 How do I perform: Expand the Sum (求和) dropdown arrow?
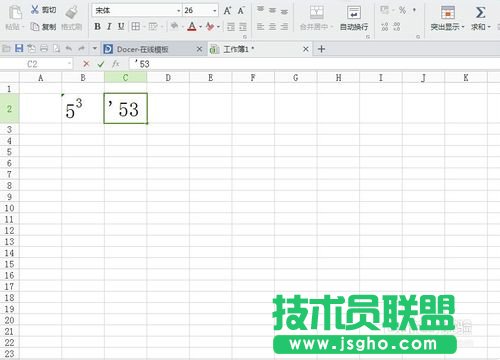pyautogui.click(x=489, y=27)
